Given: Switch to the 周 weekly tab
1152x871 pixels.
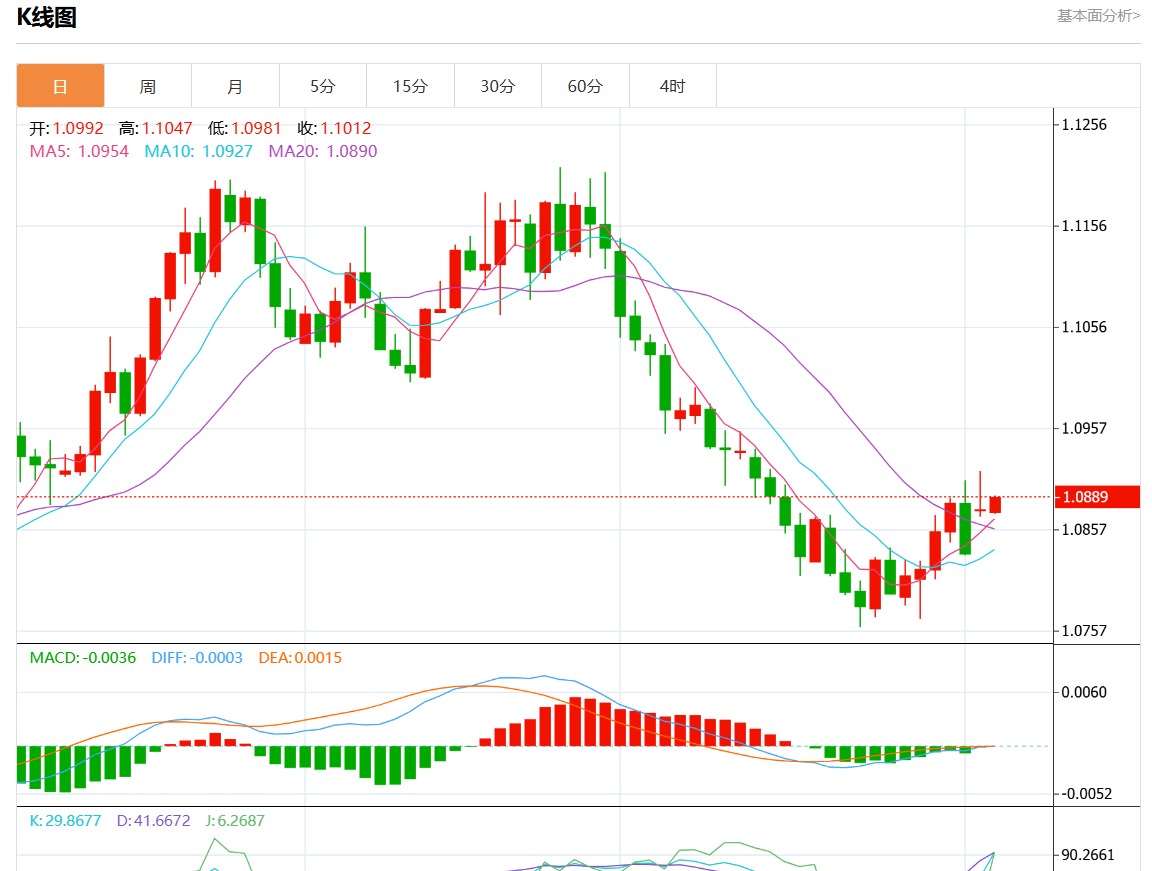Looking at the screenshot, I should coord(148,86).
